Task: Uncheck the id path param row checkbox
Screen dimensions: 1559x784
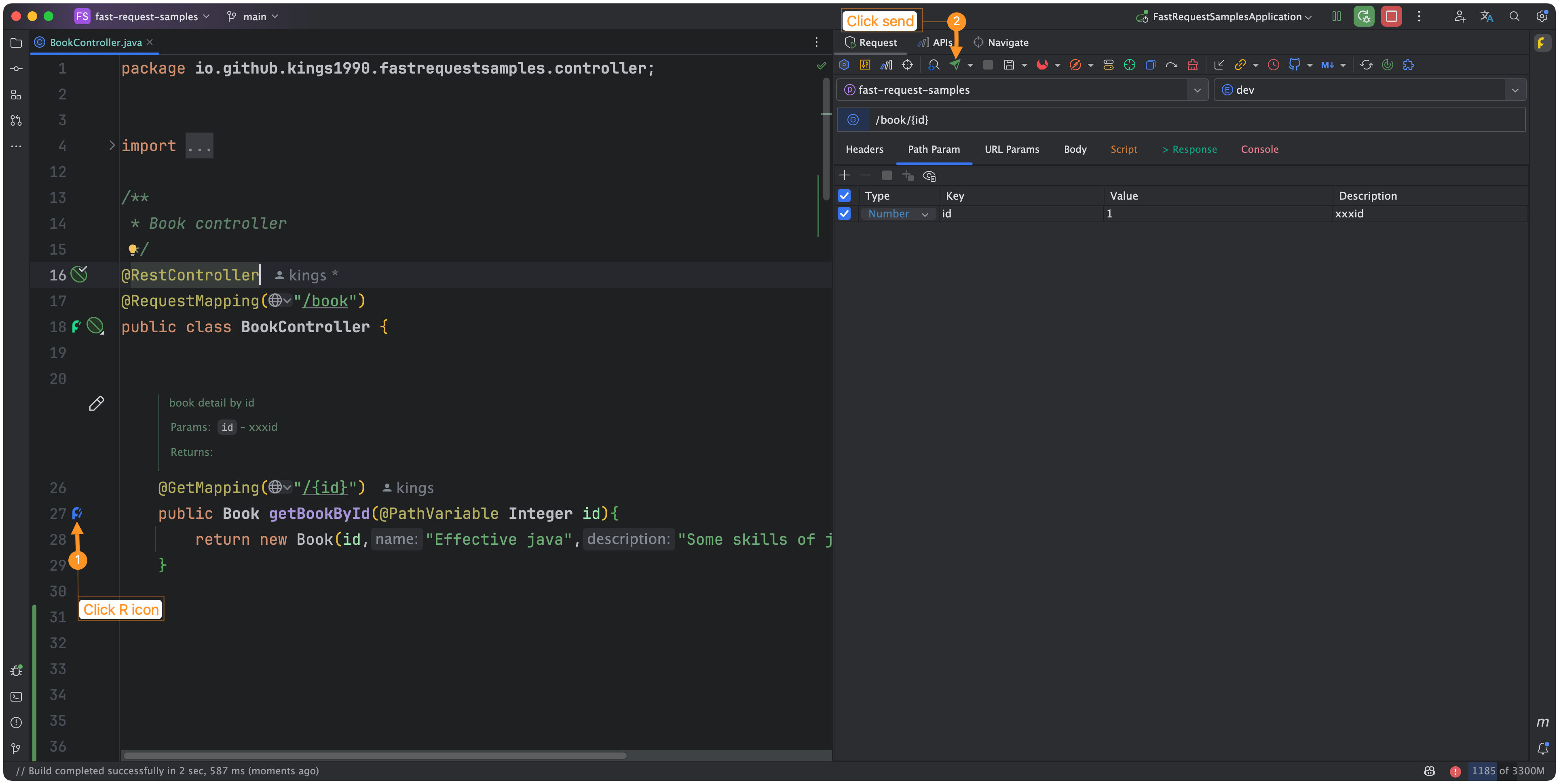Action: pos(844,213)
